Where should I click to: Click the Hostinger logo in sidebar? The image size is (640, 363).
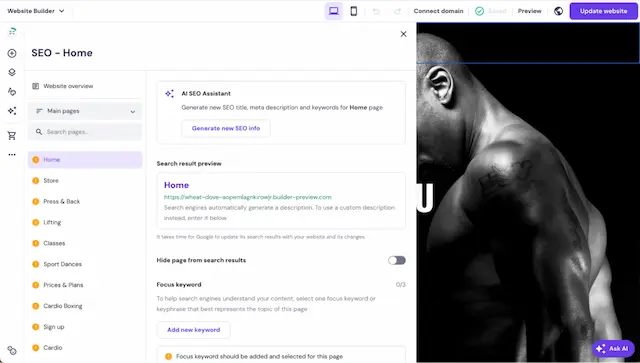(12, 31)
